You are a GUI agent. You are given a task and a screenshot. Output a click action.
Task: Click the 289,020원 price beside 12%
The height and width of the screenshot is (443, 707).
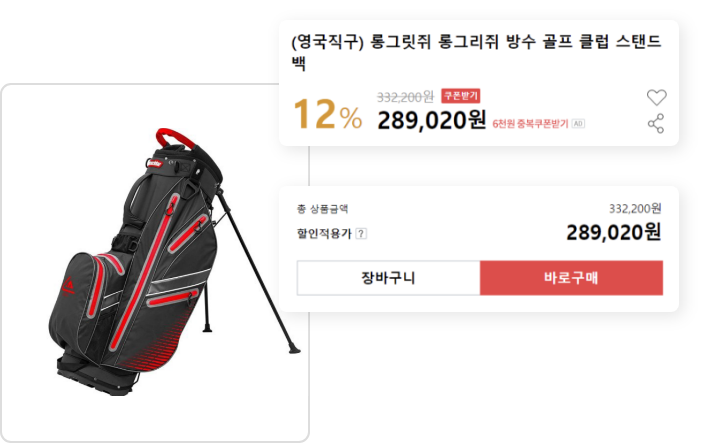[x=432, y=120]
